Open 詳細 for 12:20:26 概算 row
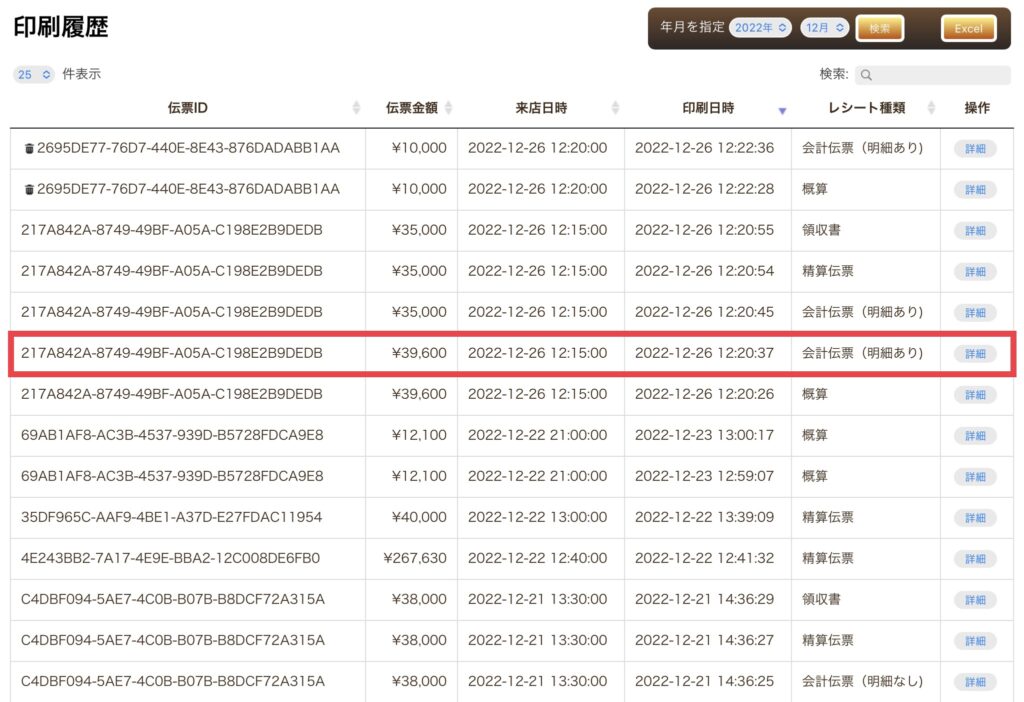The width and height of the screenshot is (1024, 702). [976, 395]
